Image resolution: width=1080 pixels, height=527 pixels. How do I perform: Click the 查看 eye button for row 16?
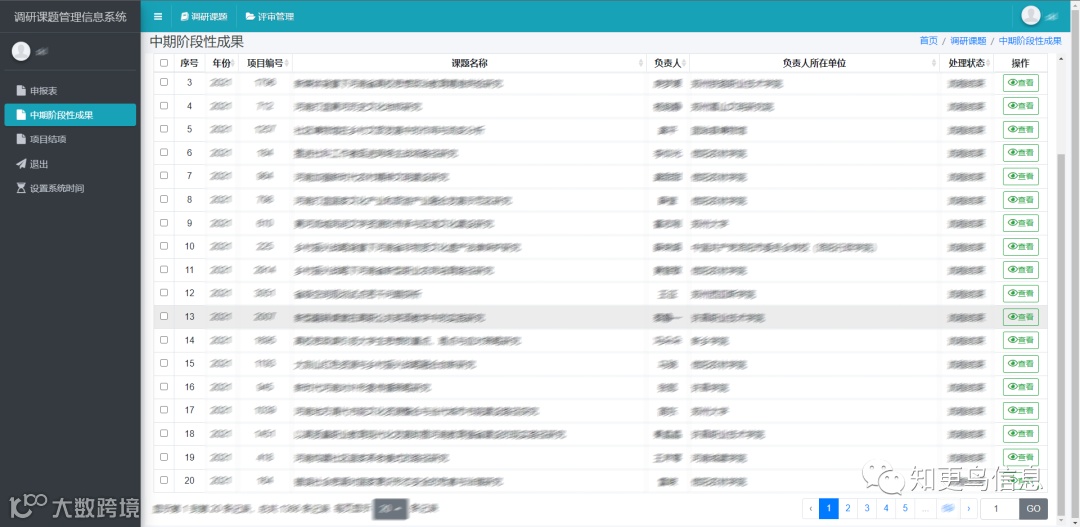tap(1021, 387)
